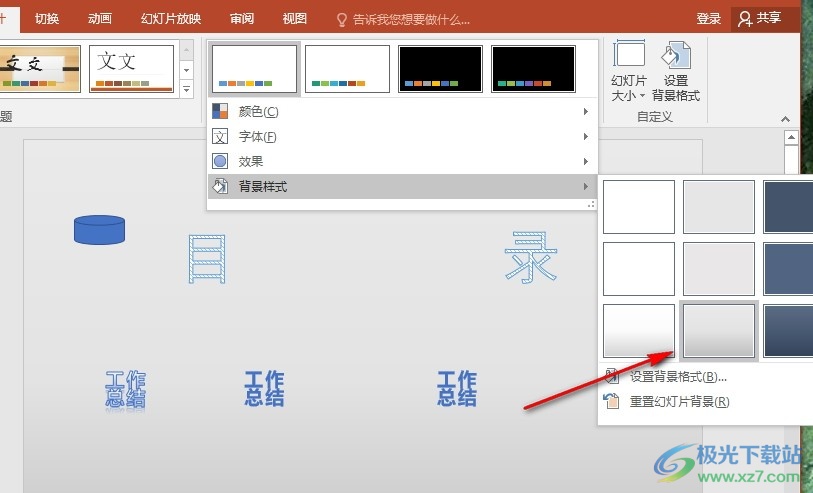The width and height of the screenshot is (813, 493).
Task: Click the vertical scrollbar up arrow
Action: [x=791, y=138]
